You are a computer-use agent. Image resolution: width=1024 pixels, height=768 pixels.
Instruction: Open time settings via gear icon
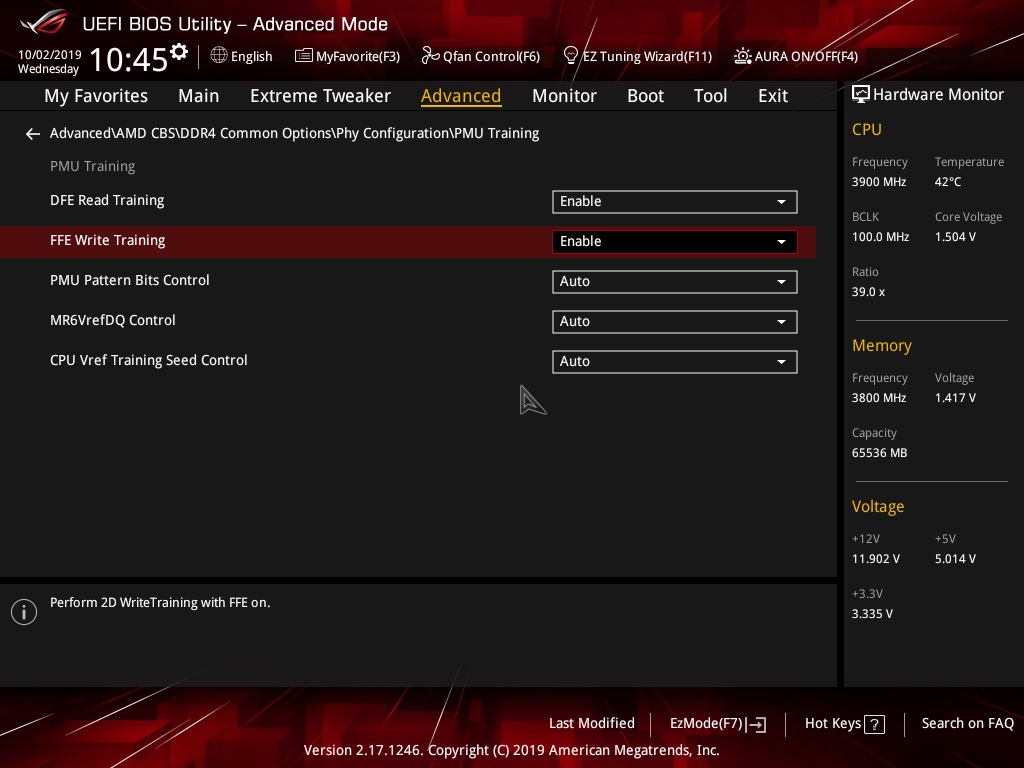click(179, 51)
